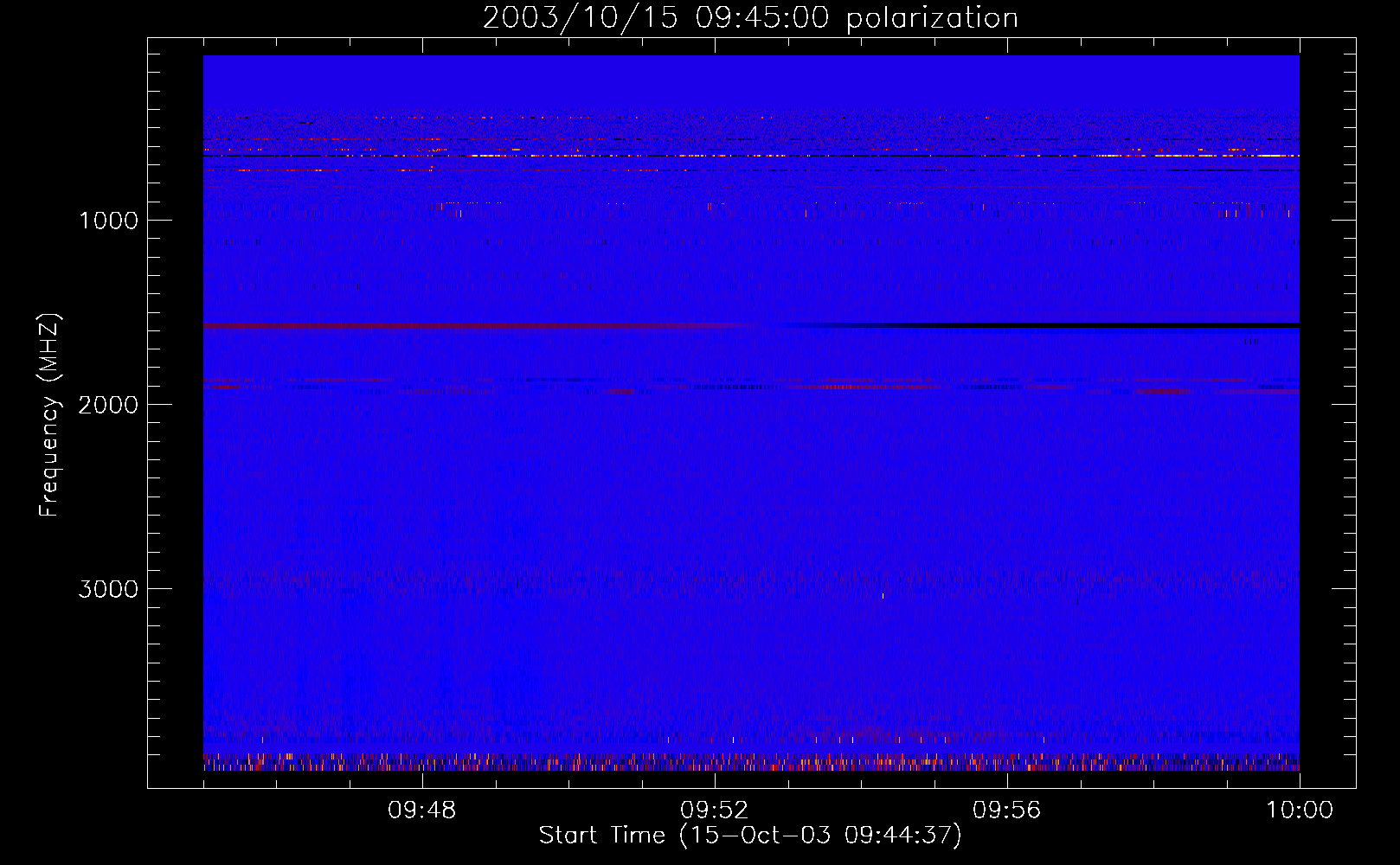Select the 3000 frequency axis label
The image size is (1400, 865).
click(x=108, y=589)
